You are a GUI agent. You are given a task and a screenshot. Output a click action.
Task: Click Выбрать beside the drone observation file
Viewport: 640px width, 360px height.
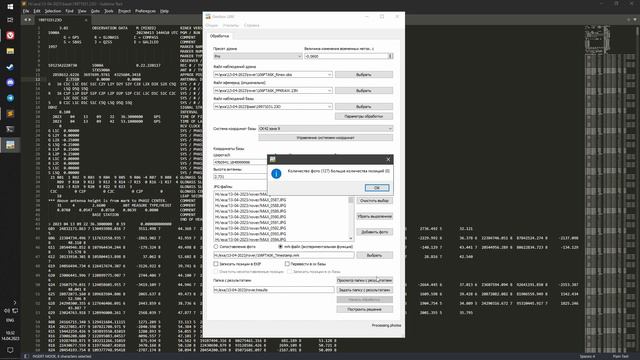tap(364, 75)
